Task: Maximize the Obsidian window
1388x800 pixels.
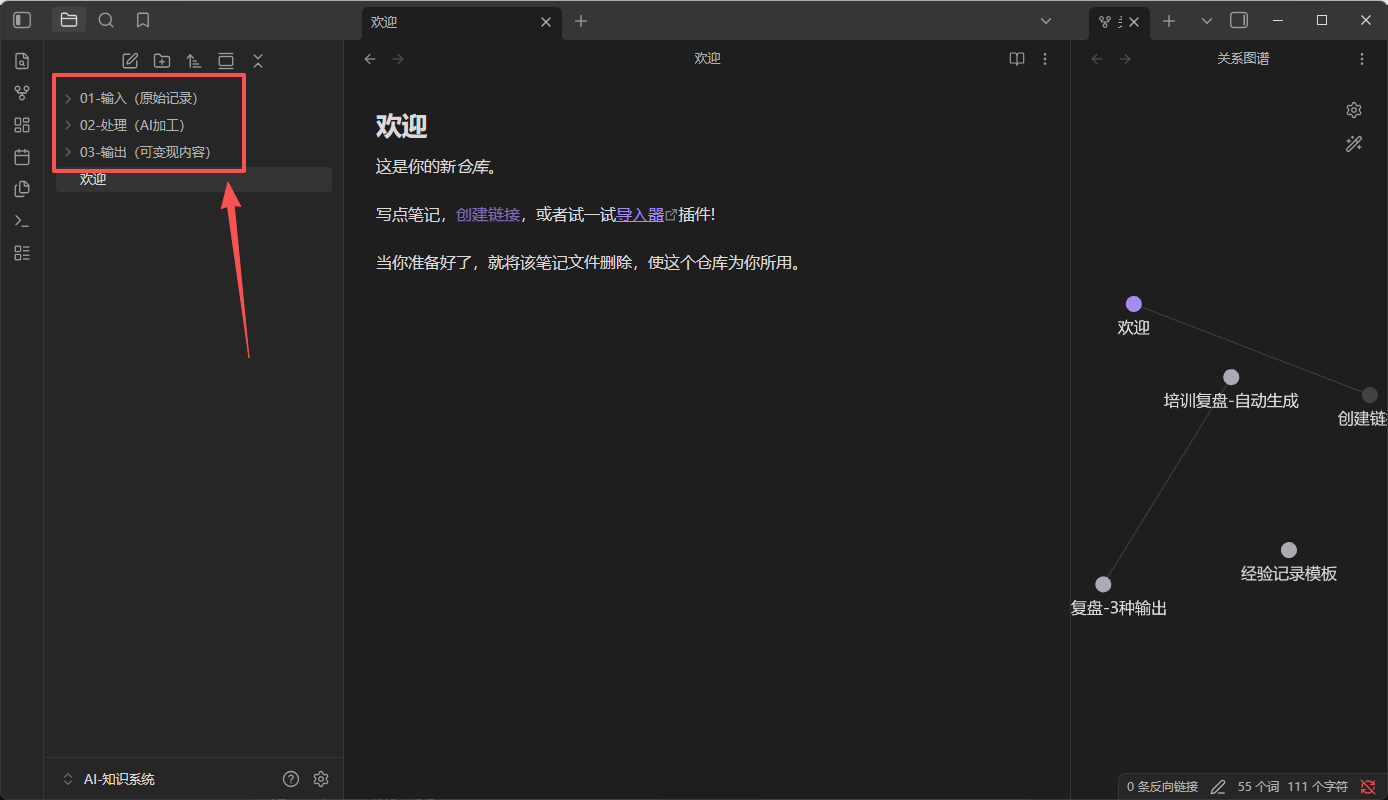Action: (1322, 20)
